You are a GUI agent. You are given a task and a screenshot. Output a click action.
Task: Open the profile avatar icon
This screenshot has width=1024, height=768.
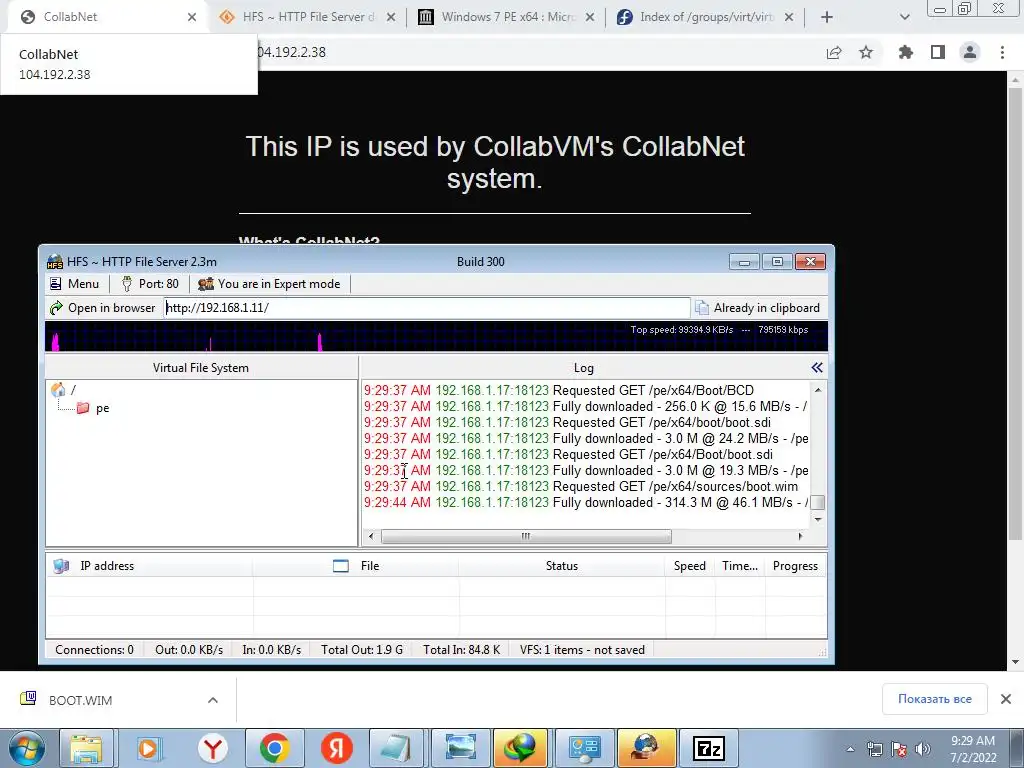pos(970,52)
